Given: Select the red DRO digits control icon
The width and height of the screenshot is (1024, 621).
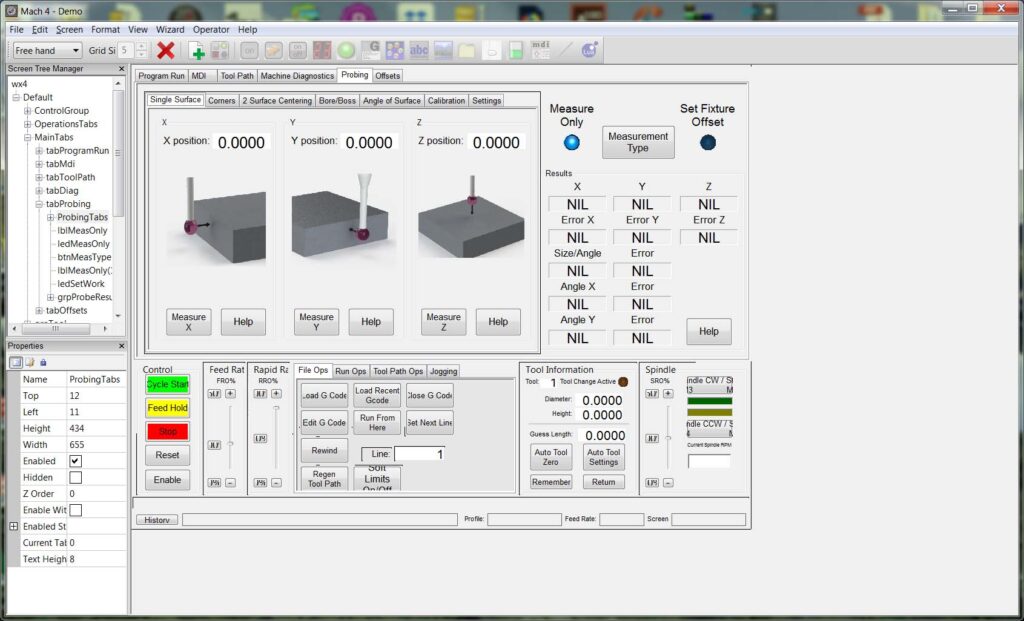Looking at the screenshot, I should [x=321, y=50].
